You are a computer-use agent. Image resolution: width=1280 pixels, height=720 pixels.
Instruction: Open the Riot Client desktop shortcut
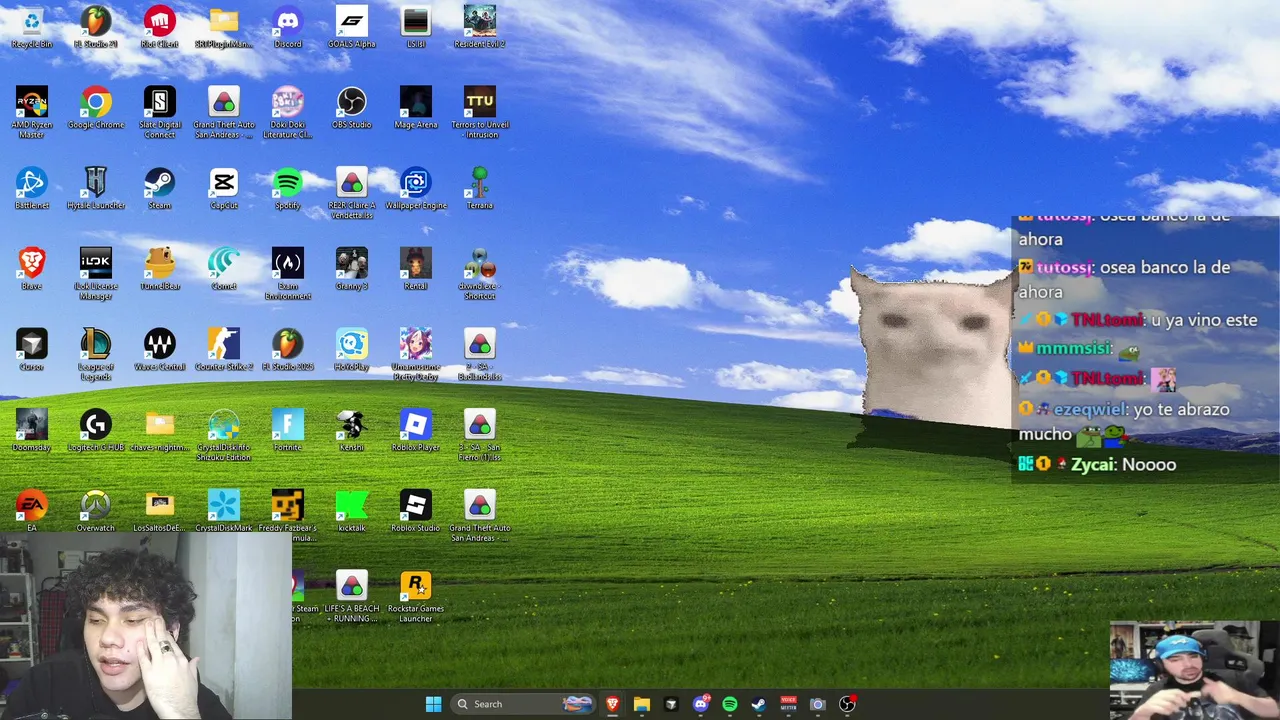[x=160, y=27]
